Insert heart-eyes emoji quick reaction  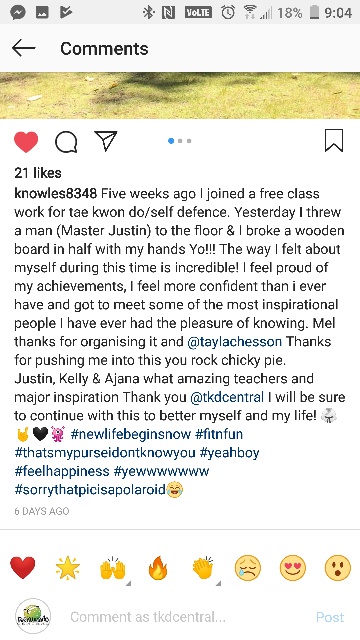[x=293, y=568]
